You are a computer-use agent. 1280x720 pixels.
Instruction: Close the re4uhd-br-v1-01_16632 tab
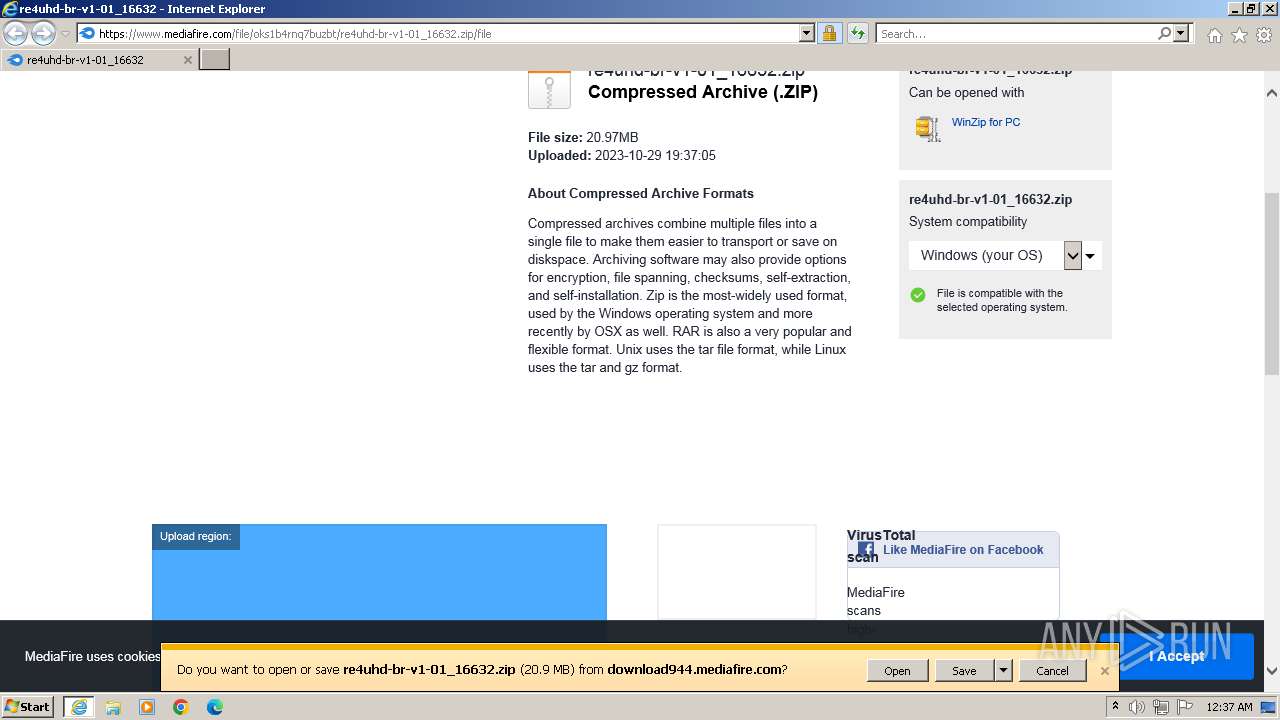point(187,60)
